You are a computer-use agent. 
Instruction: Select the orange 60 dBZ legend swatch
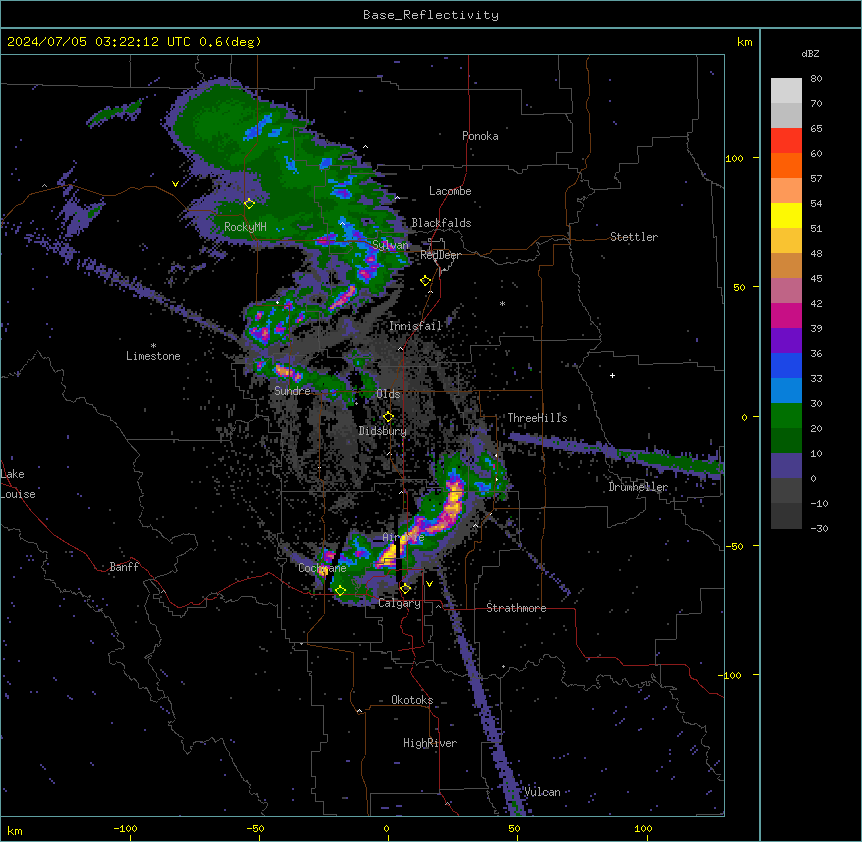[786, 165]
